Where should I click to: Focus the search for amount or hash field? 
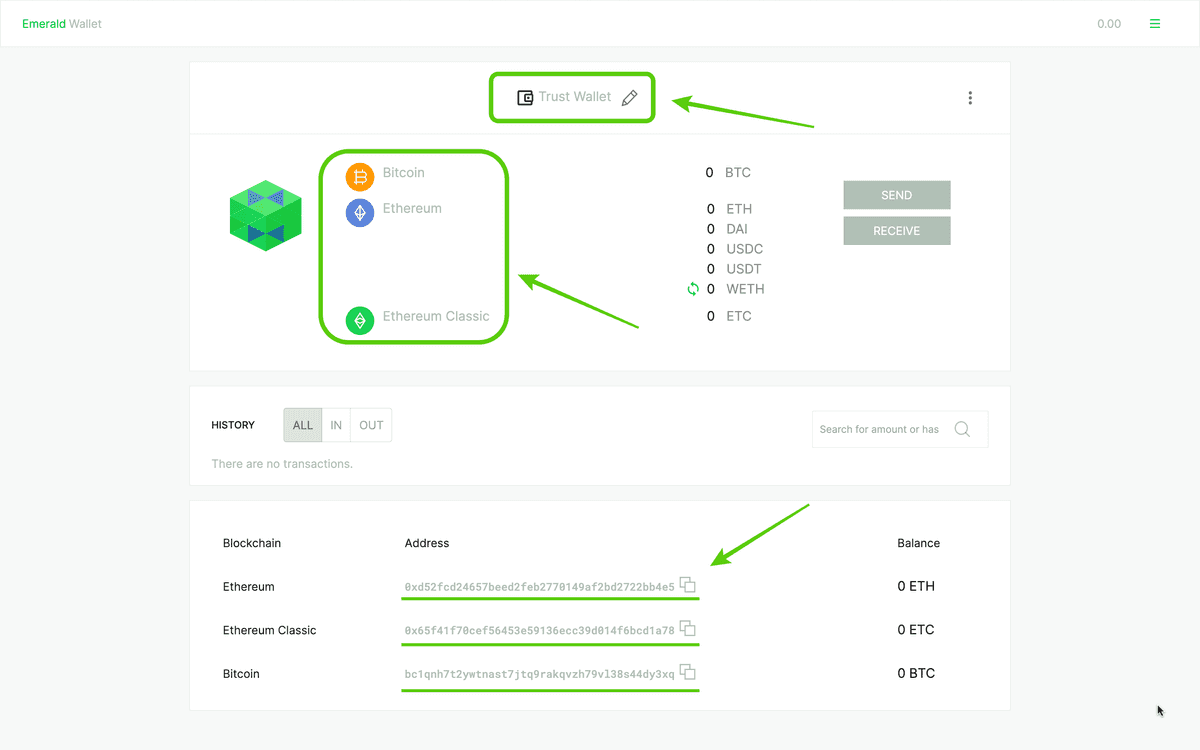tap(880, 429)
